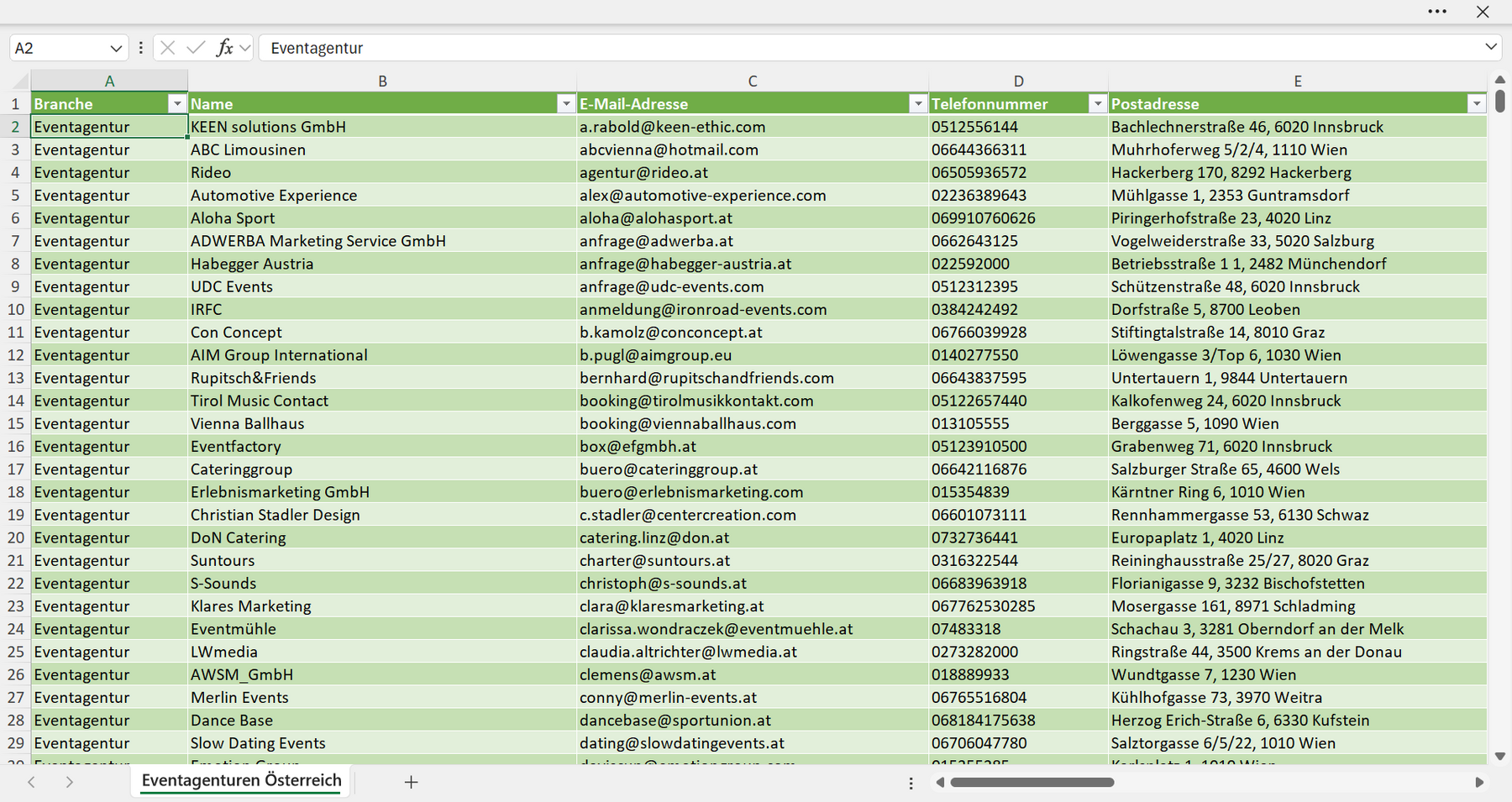Click the vertical scrollbar down arrow
1512x802 pixels.
(x=1500, y=757)
